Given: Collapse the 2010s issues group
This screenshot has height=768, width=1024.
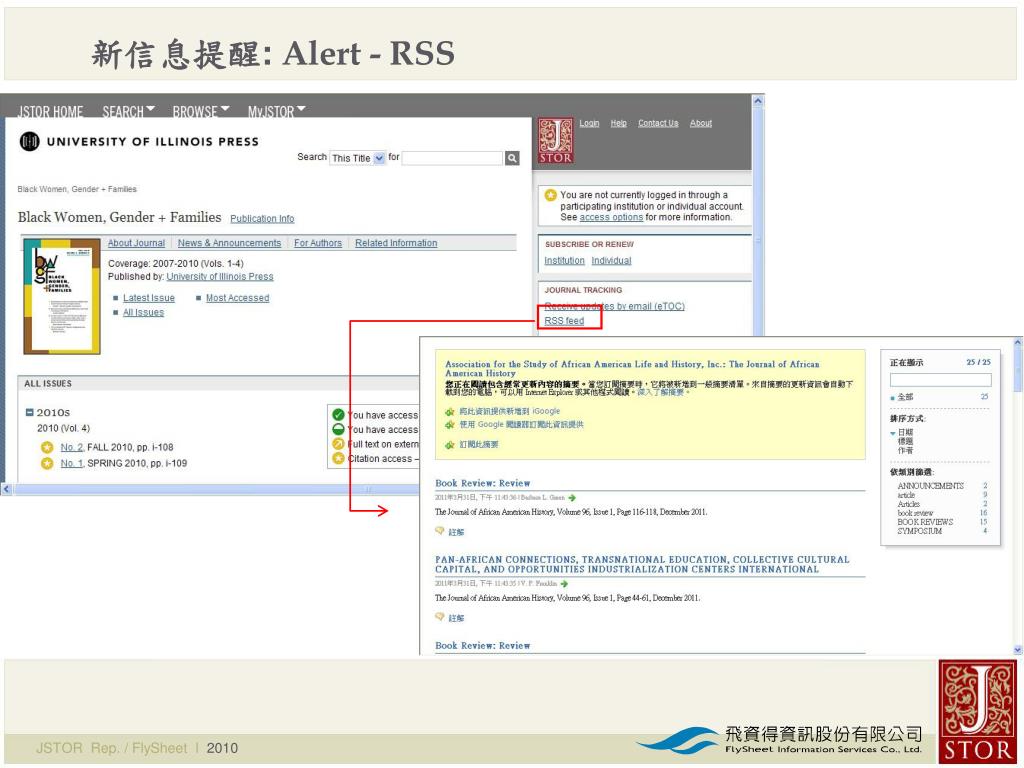Looking at the screenshot, I should click(29, 412).
